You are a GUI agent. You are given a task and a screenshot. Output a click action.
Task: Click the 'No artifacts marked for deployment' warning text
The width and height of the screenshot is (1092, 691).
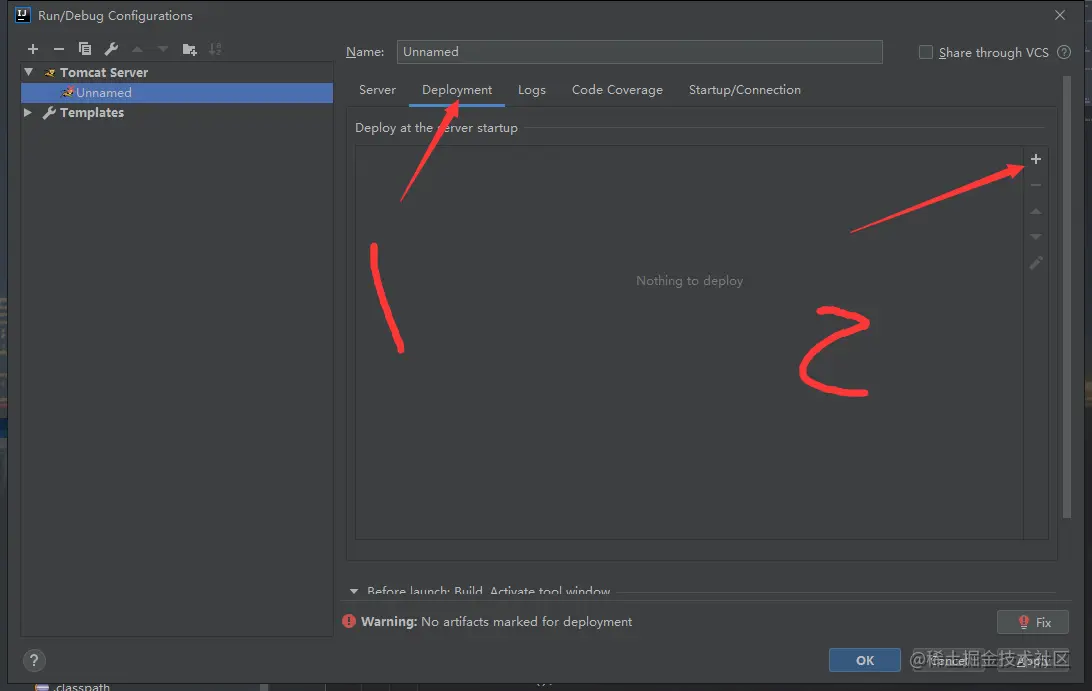[526, 621]
